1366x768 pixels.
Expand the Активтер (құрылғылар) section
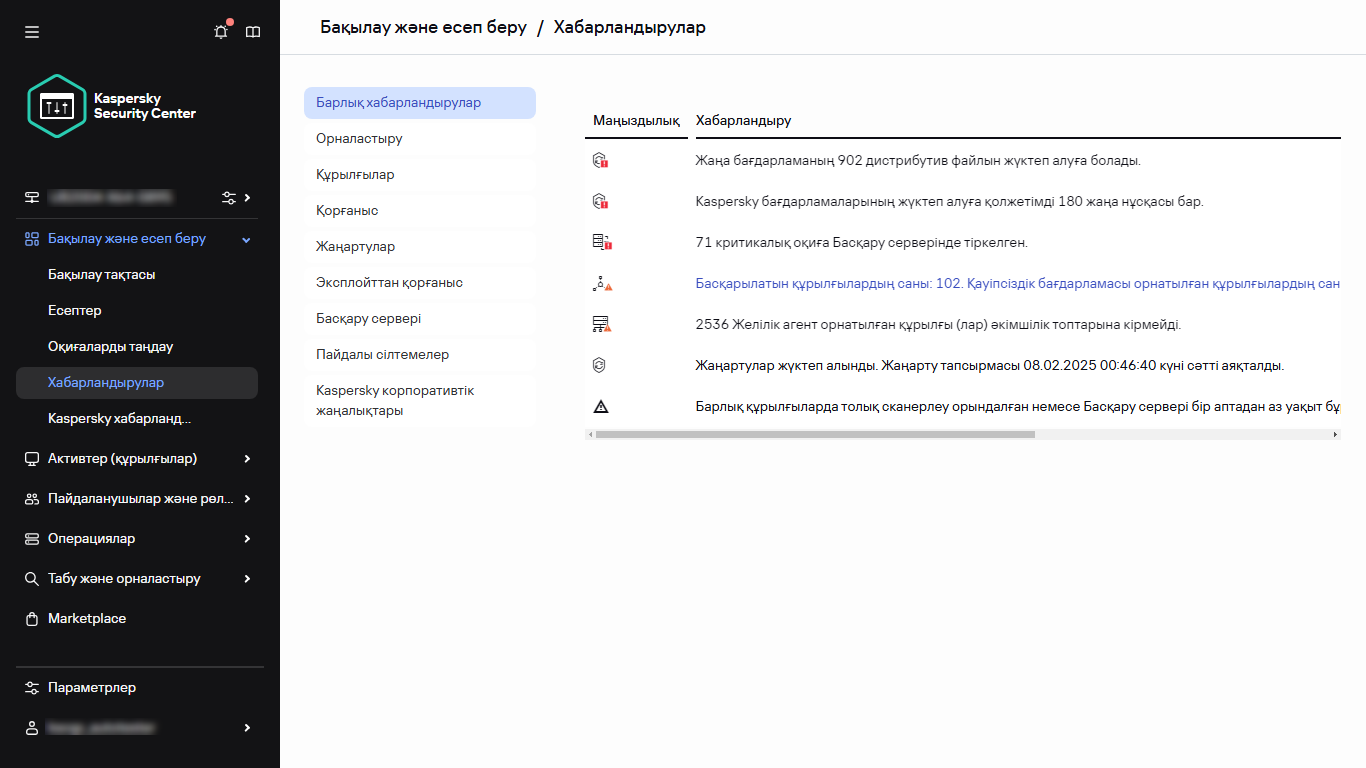coord(246,458)
